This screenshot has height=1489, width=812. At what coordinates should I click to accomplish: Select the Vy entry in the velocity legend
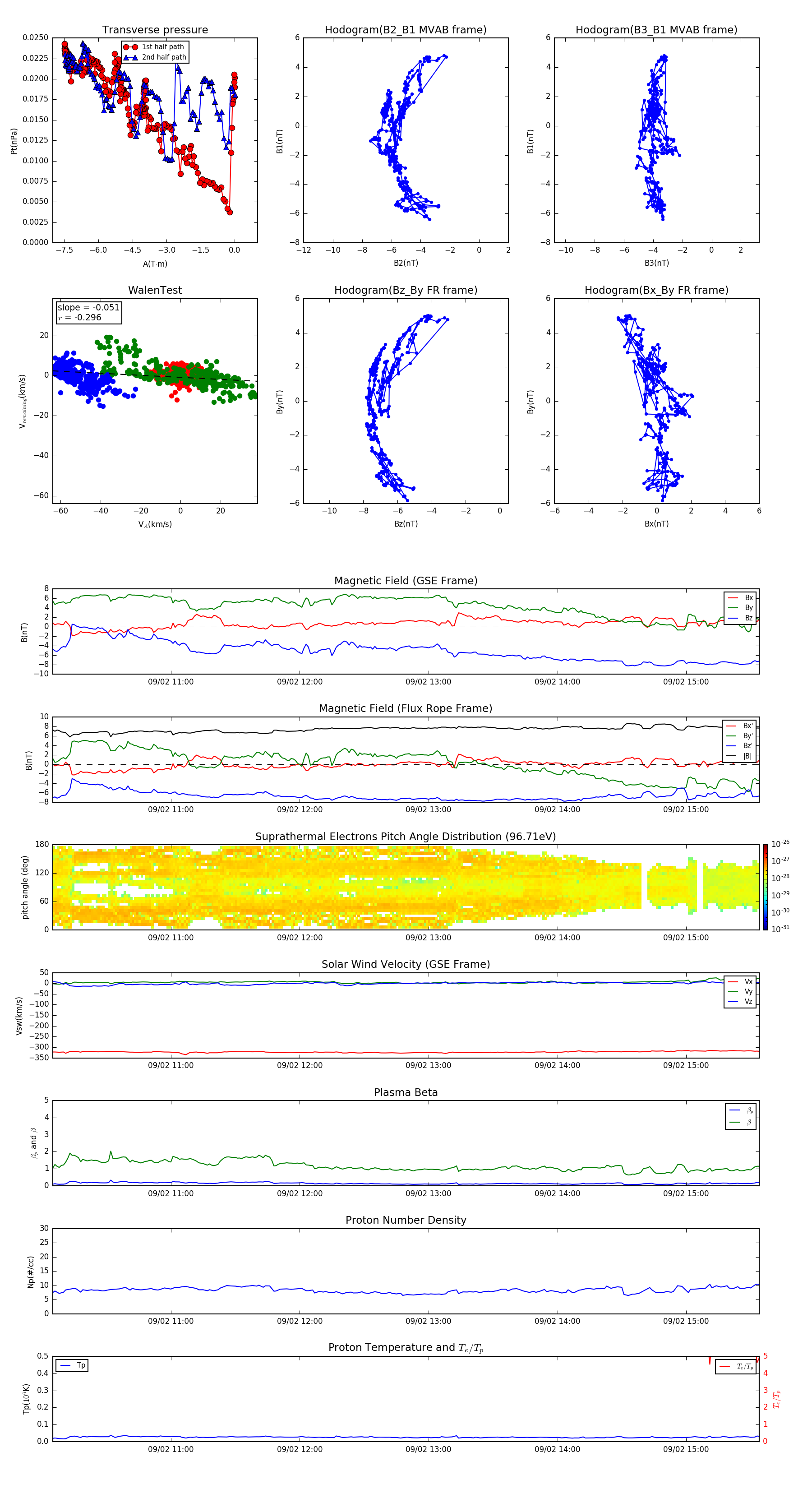click(x=741, y=991)
